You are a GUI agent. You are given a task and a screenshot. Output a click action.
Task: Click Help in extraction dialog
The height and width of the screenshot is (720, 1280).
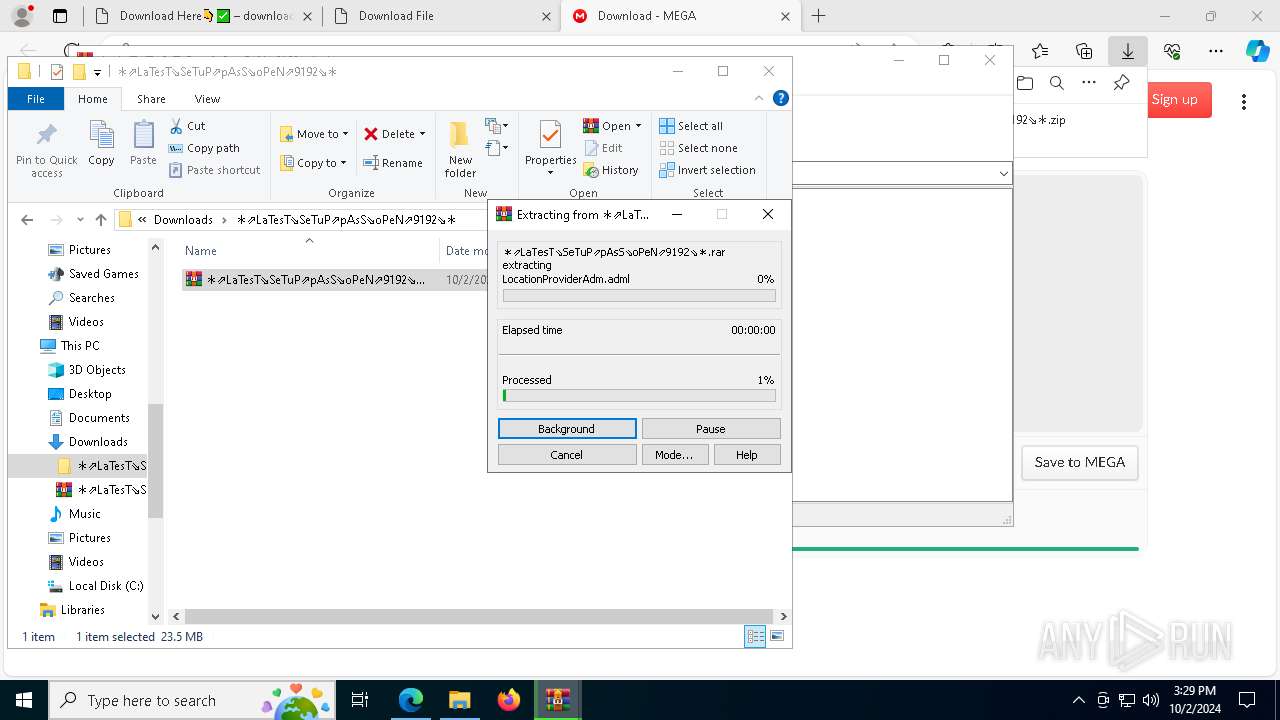pos(747,455)
